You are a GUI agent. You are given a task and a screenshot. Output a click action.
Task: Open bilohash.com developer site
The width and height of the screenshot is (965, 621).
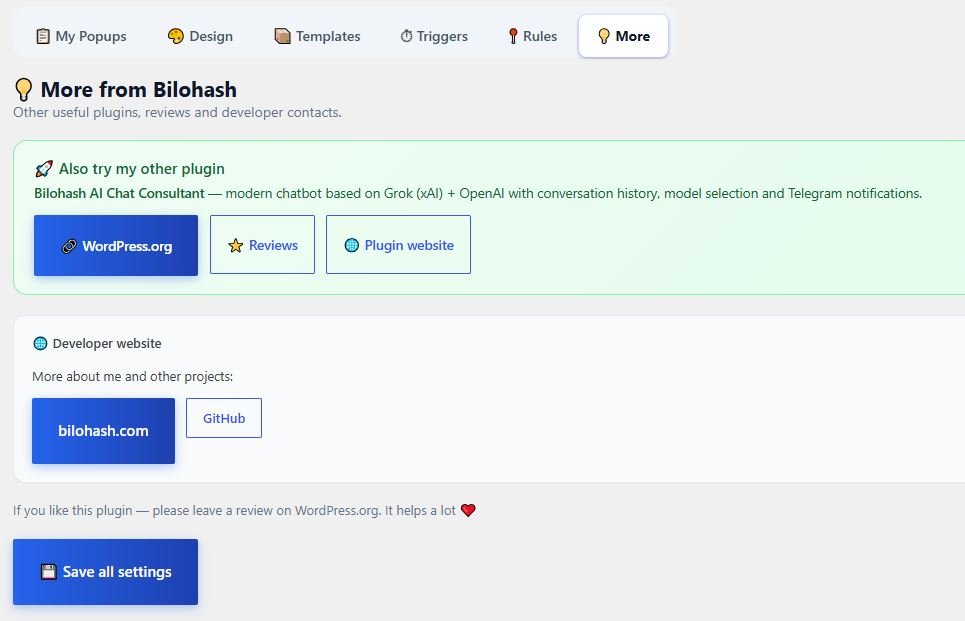pos(103,431)
